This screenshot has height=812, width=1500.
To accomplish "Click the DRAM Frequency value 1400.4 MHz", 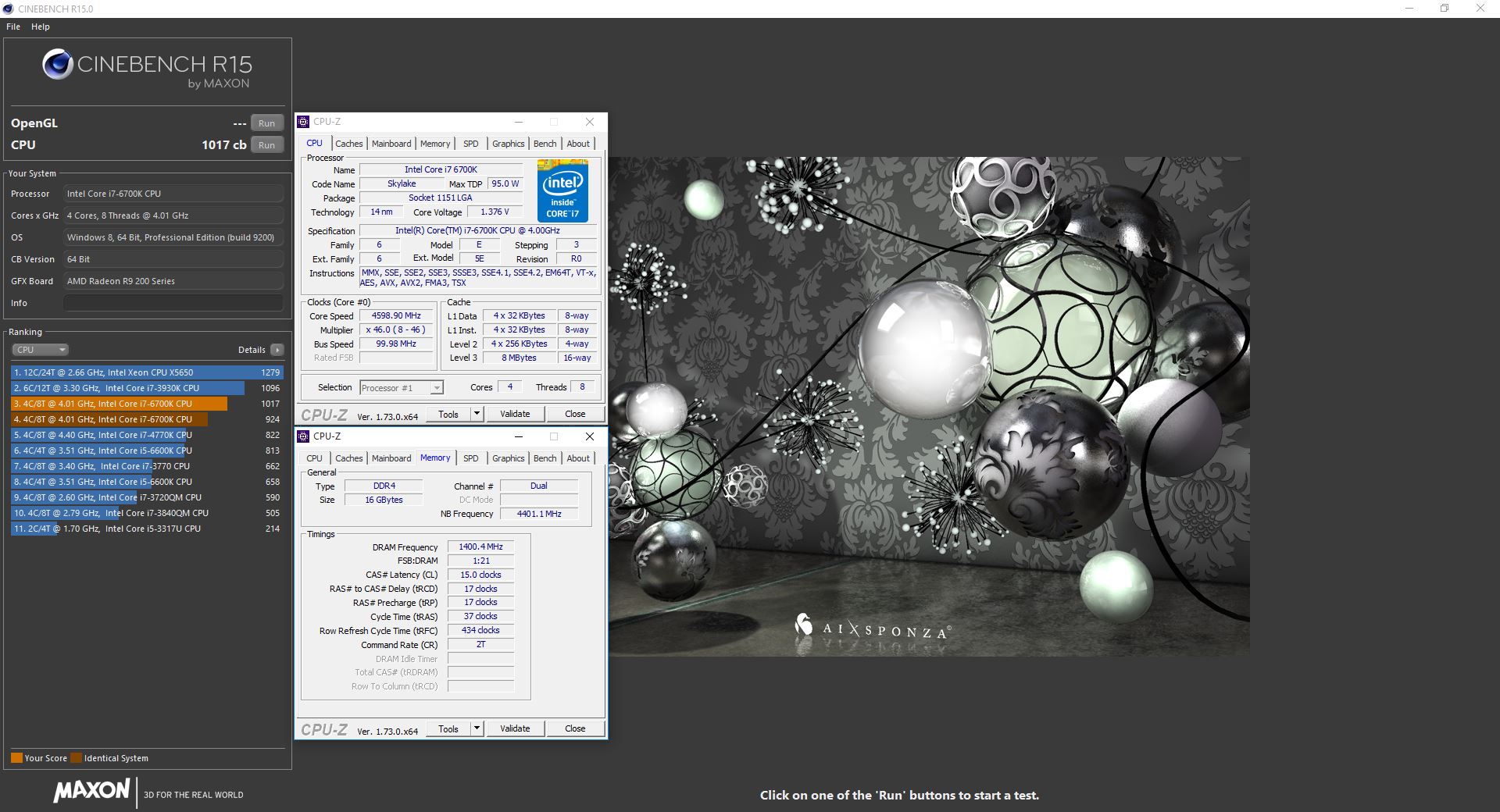I will pyautogui.click(x=480, y=547).
